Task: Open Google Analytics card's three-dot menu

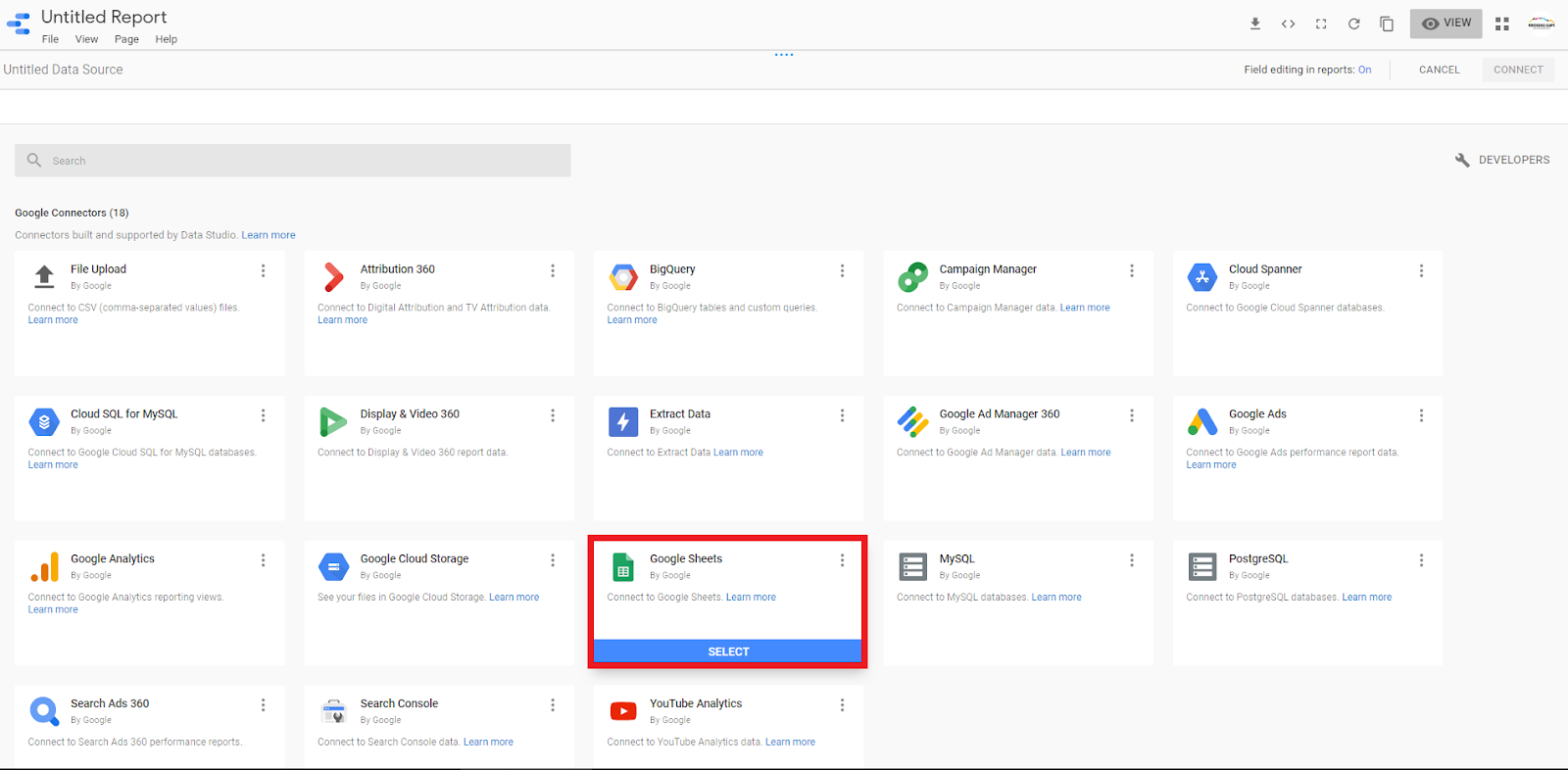Action: (x=263, y=560)
